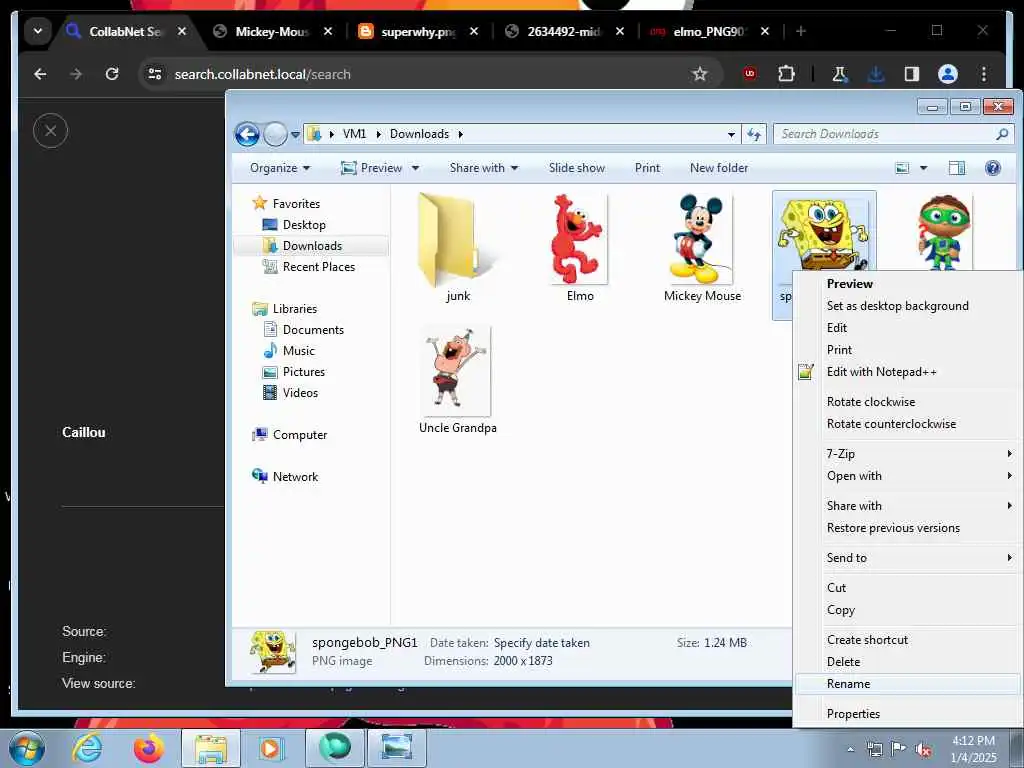Image resolution: width=1024 pixels, height=768 pixels.
Task: Select Computer in navigation pane
Action: coord(300,435)
